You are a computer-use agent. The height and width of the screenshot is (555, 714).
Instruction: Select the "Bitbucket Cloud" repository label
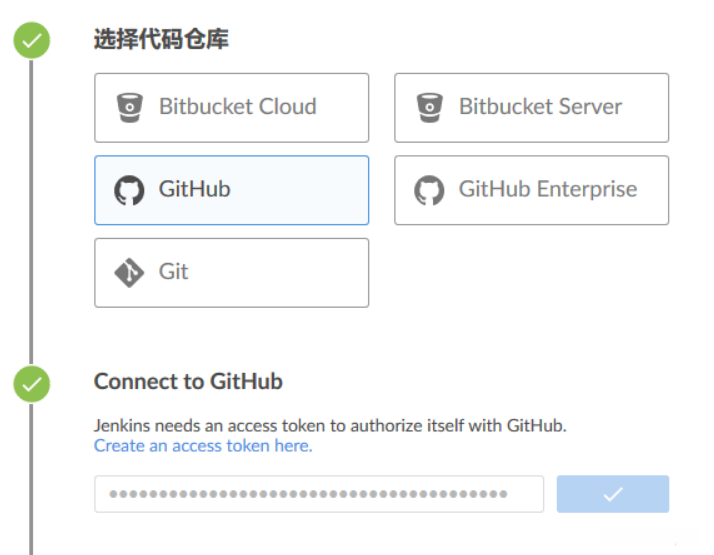[237, 107]
